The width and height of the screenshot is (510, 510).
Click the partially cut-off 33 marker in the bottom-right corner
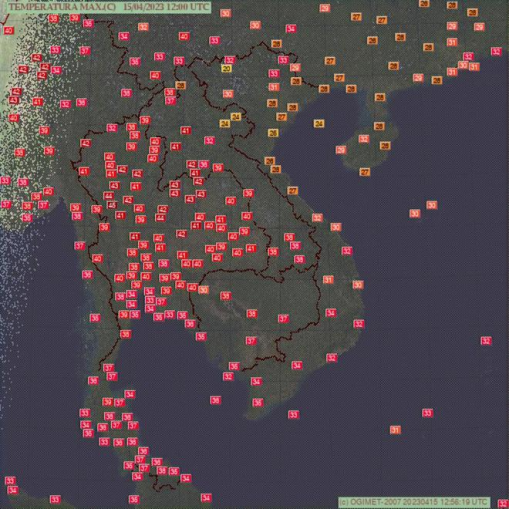[503, 503]
